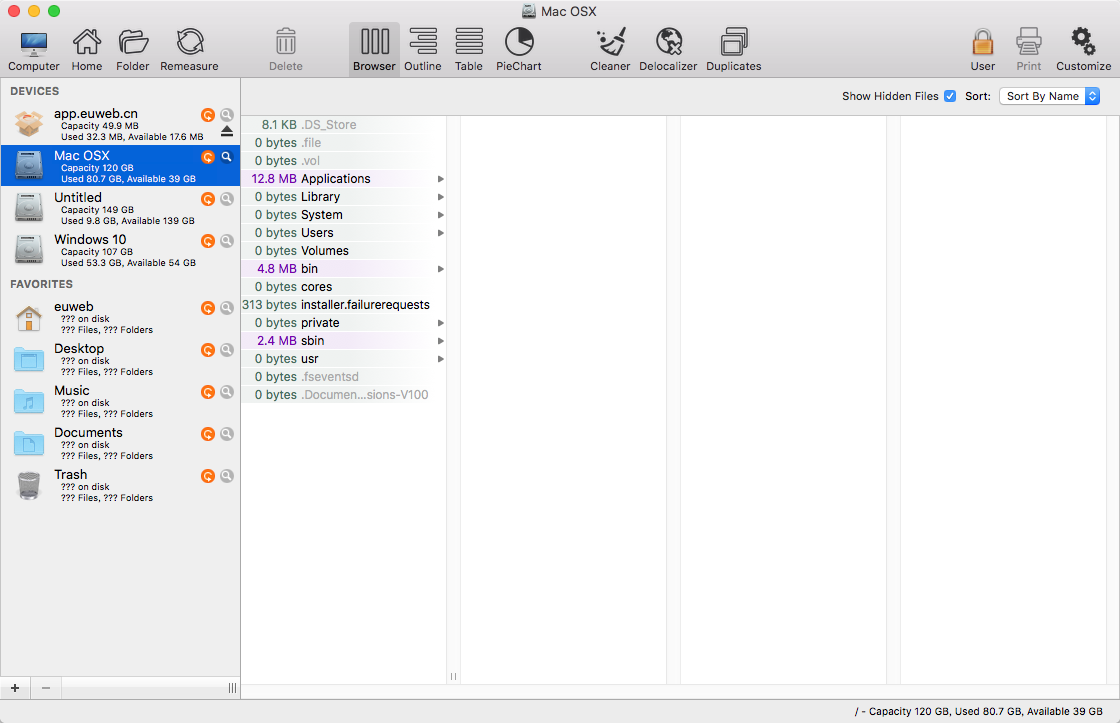The height and width of the screenshot is (723, 1120).
Task: Reveal app.euweb.cn with magnifier icon
Action: [226, 114]
